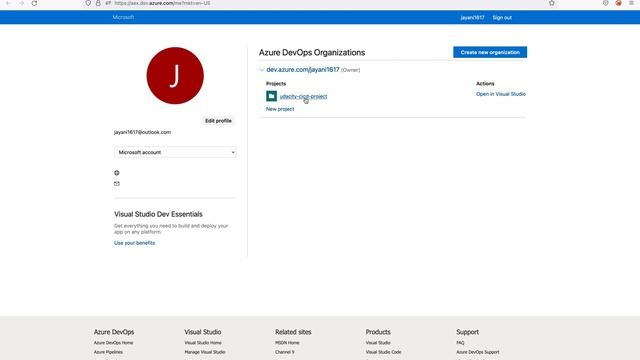Open Azure DevOps Support footer link
640x360 pixels.
(x=478, y=352)
